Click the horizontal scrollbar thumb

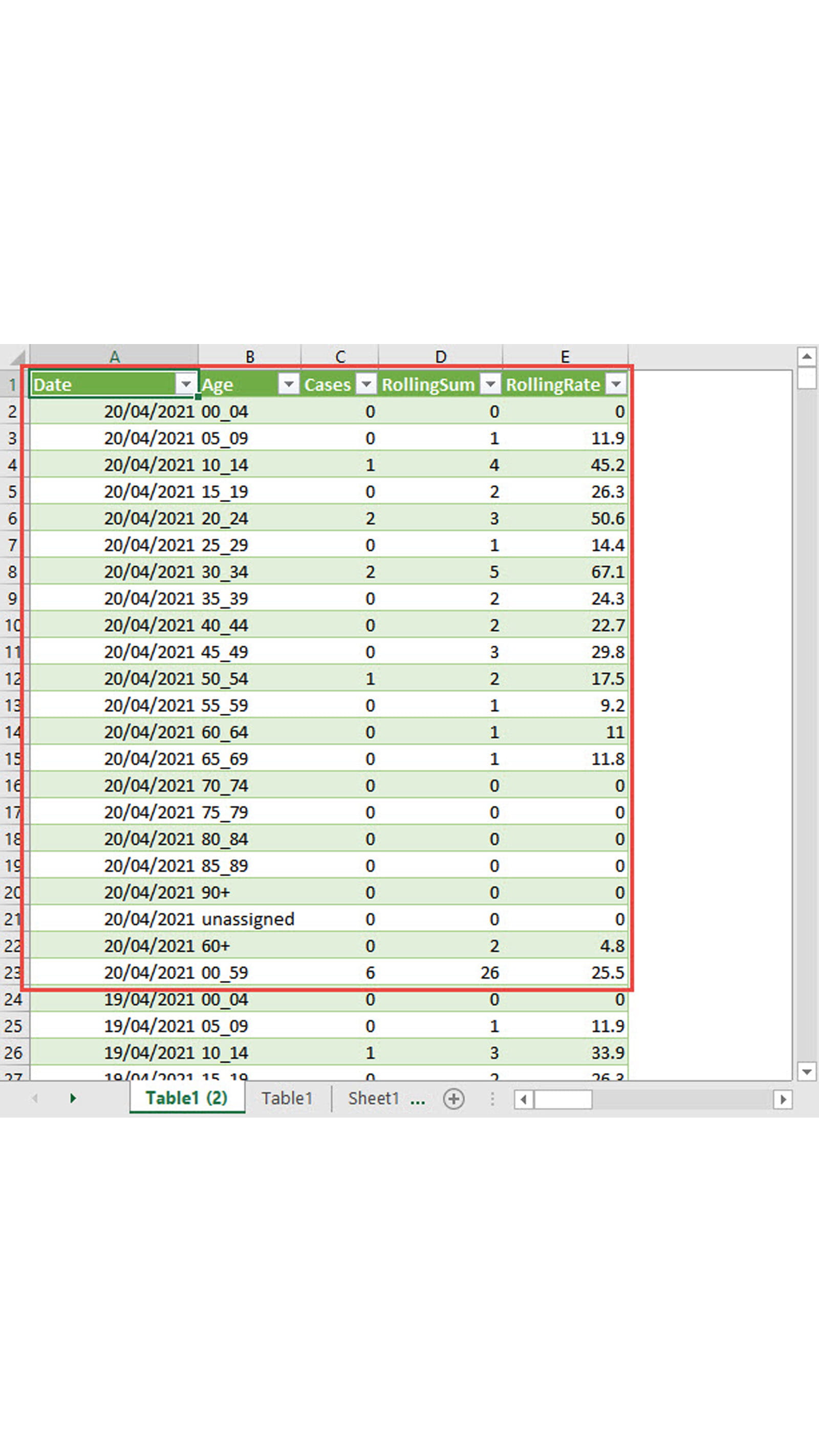[x=563, y=1099]
